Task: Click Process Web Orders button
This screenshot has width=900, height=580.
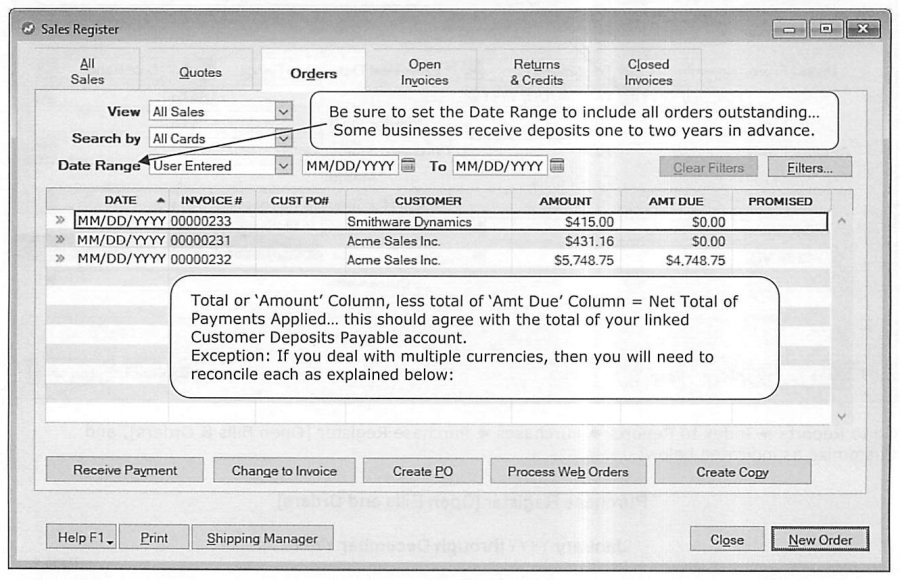Action: tap(568, 472)
